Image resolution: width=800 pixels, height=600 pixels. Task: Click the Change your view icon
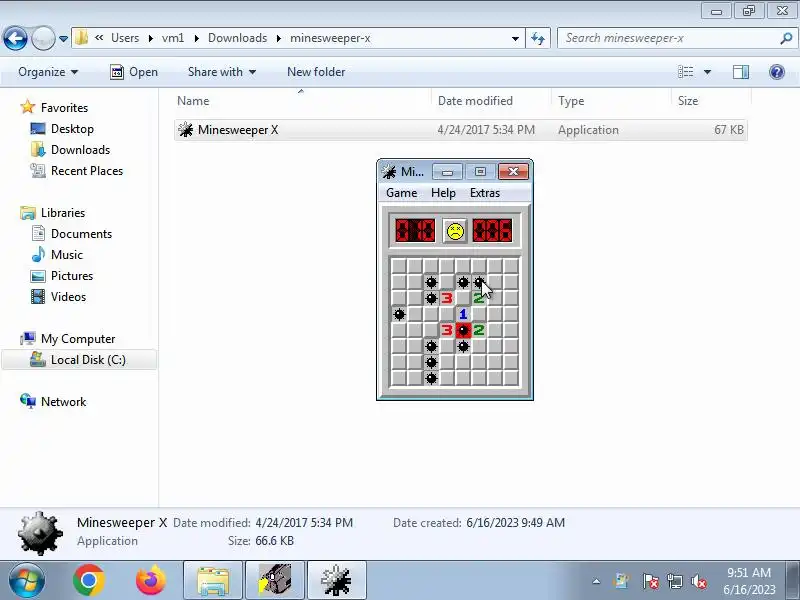point(686,72)
